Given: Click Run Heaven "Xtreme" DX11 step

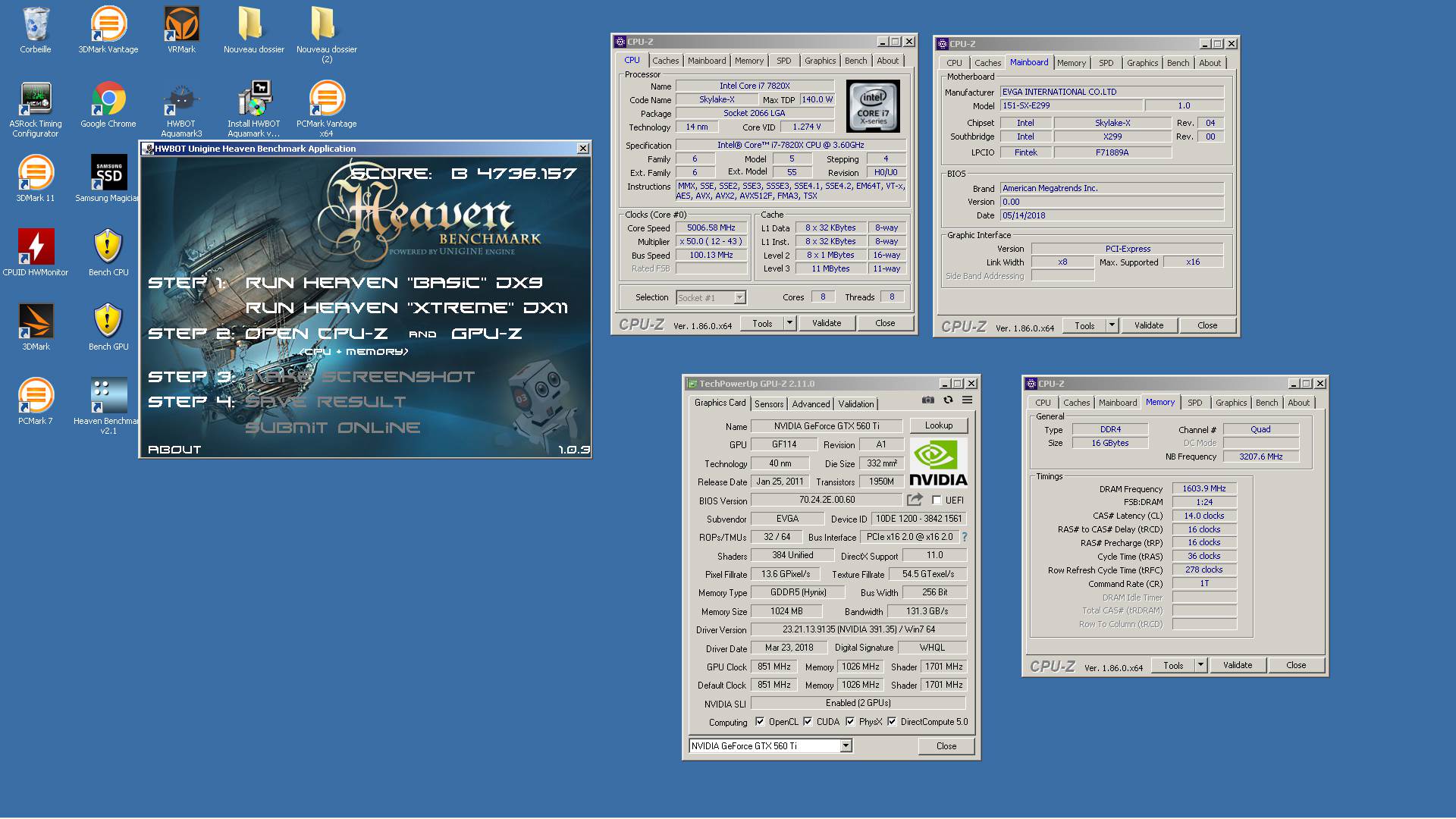Looking at the screenshot, I should point(406,308).
